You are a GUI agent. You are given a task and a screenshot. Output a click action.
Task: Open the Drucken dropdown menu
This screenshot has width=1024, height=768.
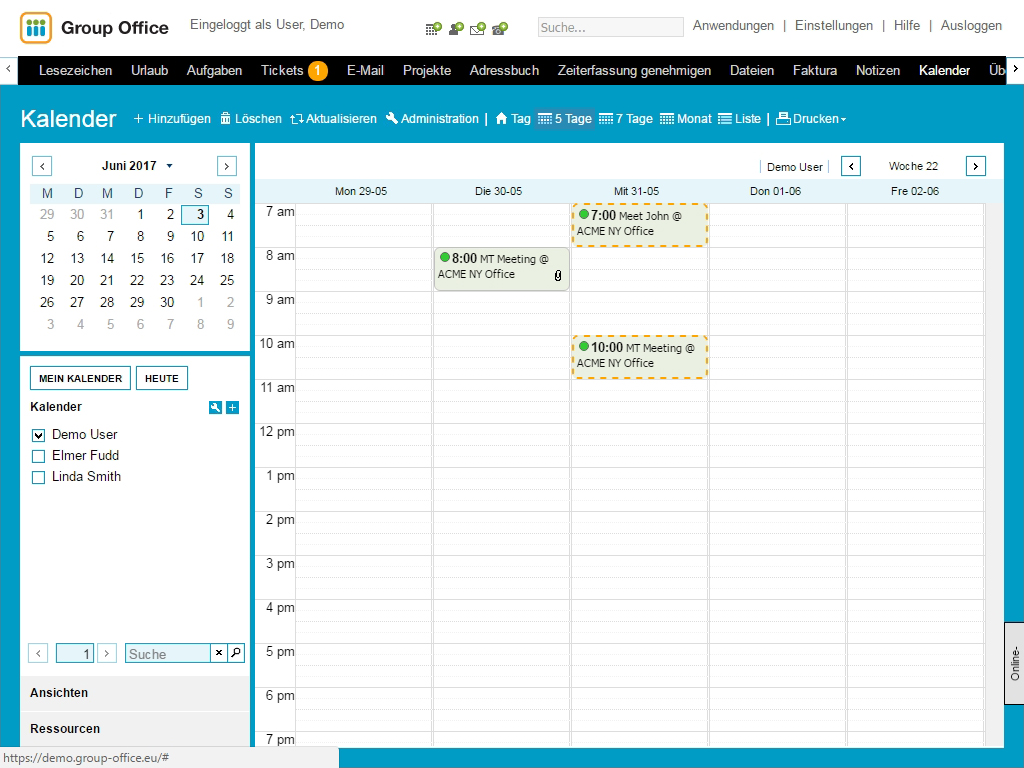click(811, 119)
